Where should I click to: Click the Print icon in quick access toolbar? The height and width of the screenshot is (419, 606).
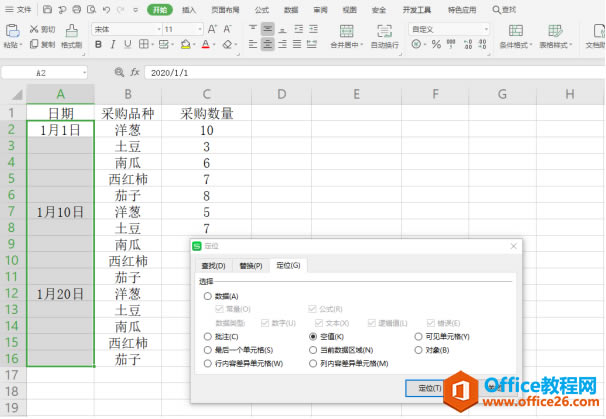pyautogui.click(x=77, y=9)
